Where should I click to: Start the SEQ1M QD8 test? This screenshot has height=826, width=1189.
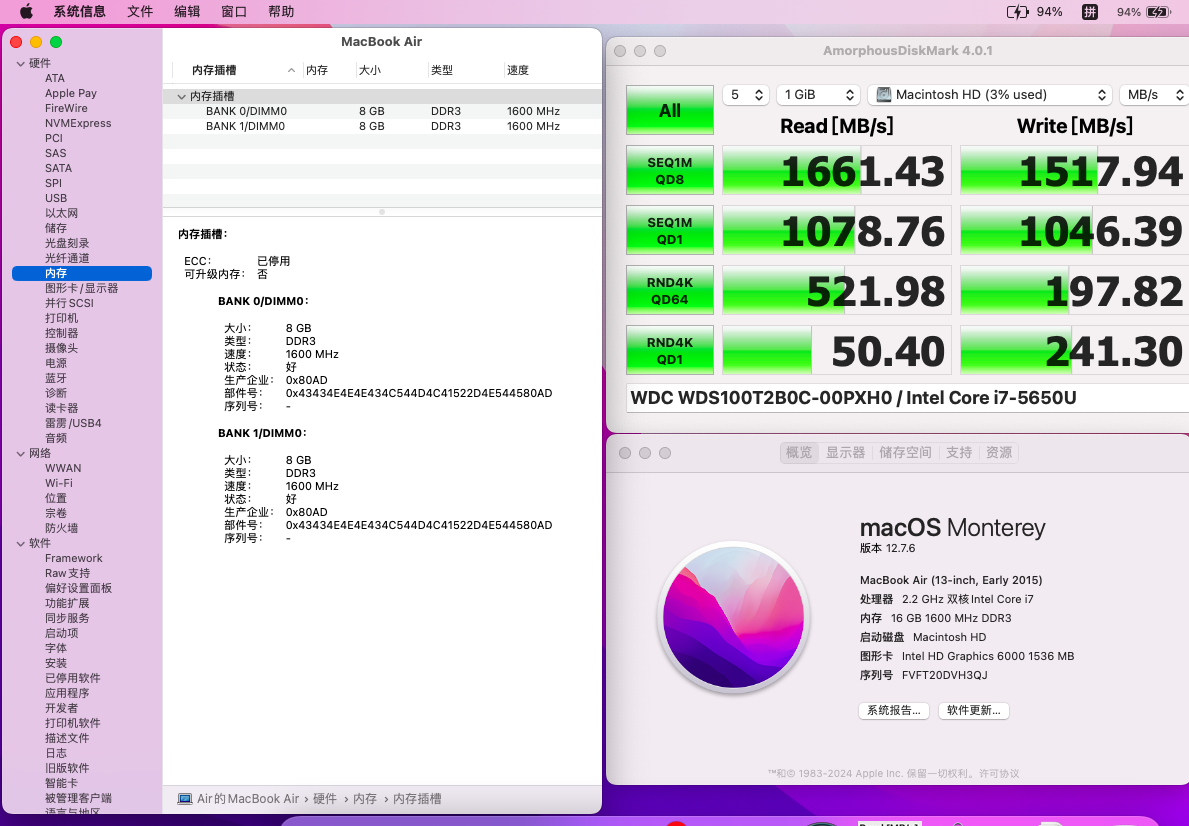coord(670,170)
